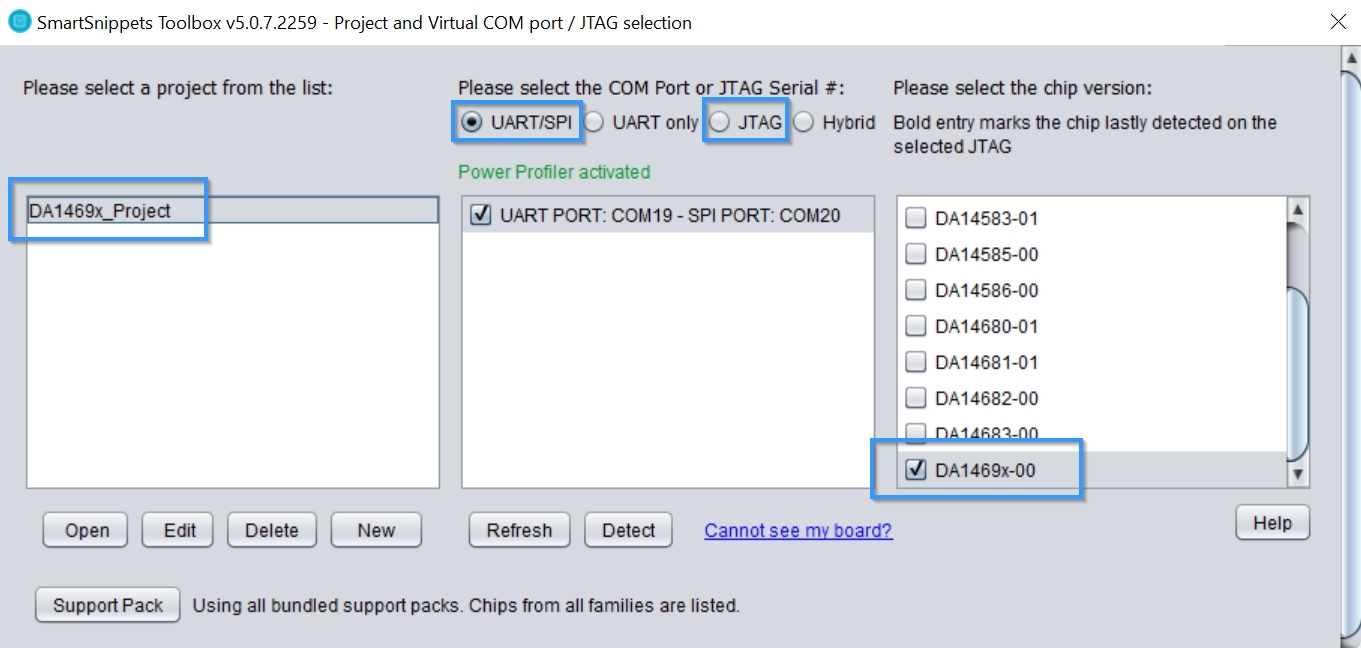The image size is (1361, 648).
Task: Choose the JTAG radio option
Action: [x=718, y=122]
